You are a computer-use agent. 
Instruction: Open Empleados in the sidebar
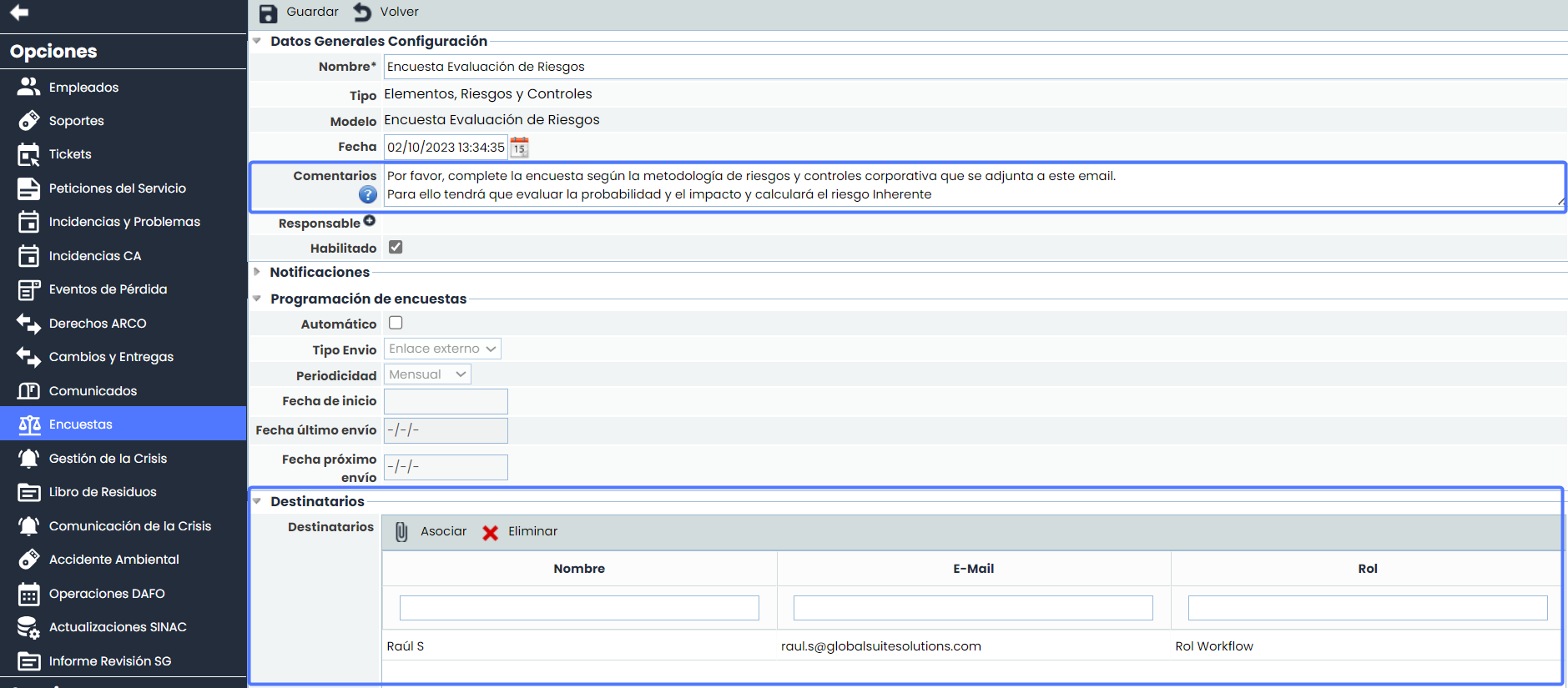(83, 88)
